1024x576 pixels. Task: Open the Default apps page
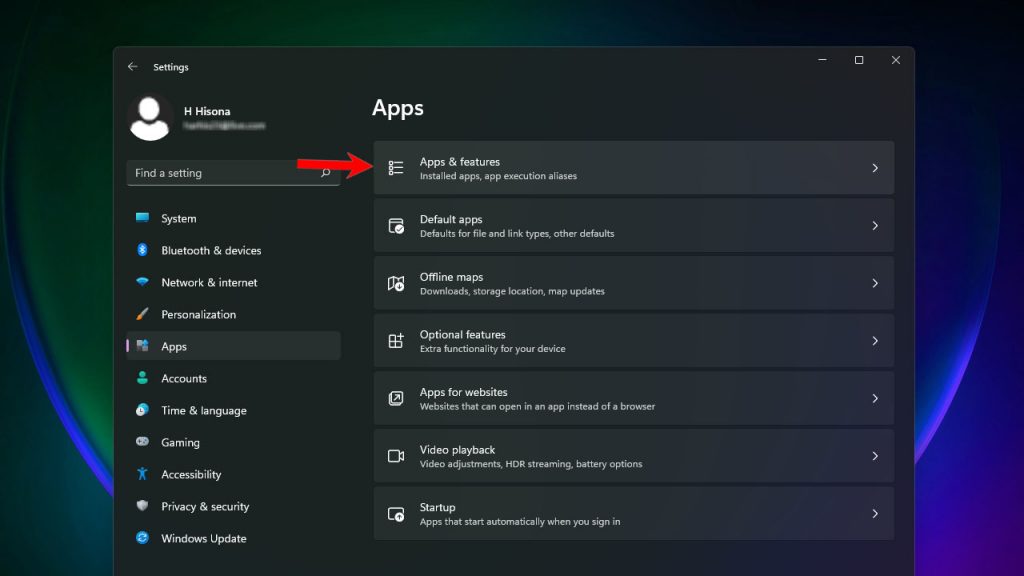tap(633, 225)
